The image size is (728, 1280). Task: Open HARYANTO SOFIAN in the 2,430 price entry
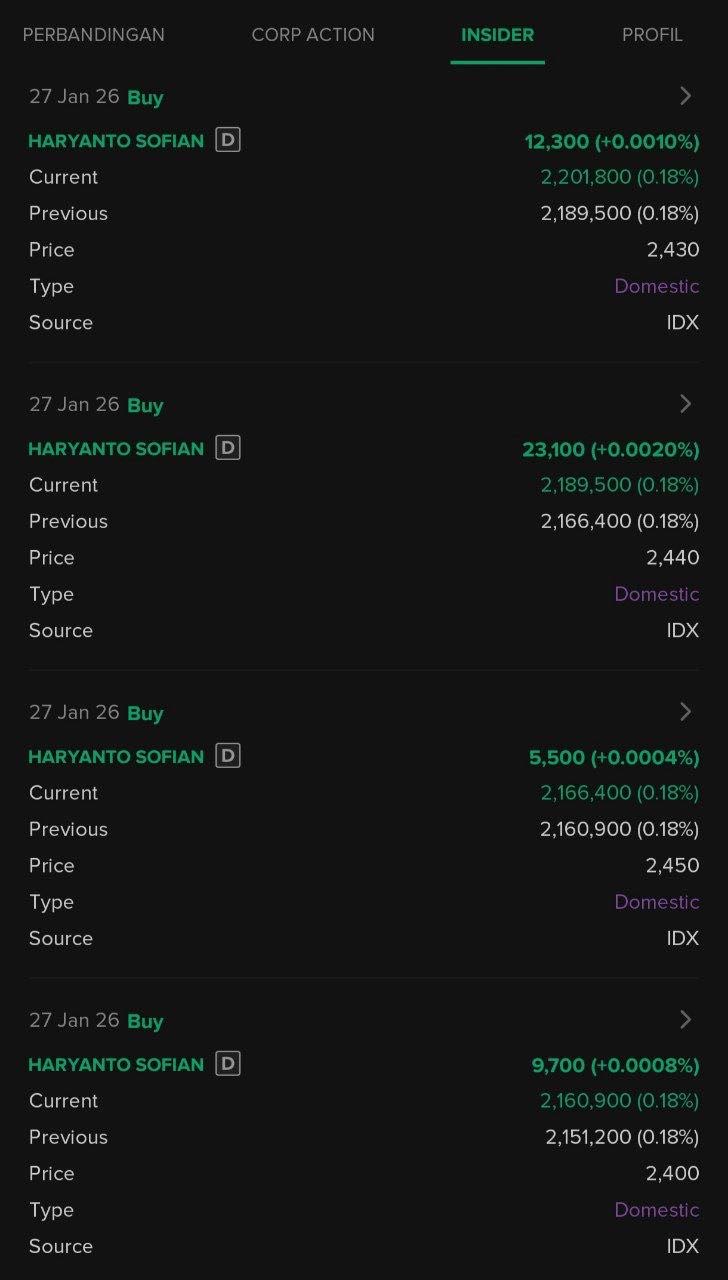(x=116, y=141)
